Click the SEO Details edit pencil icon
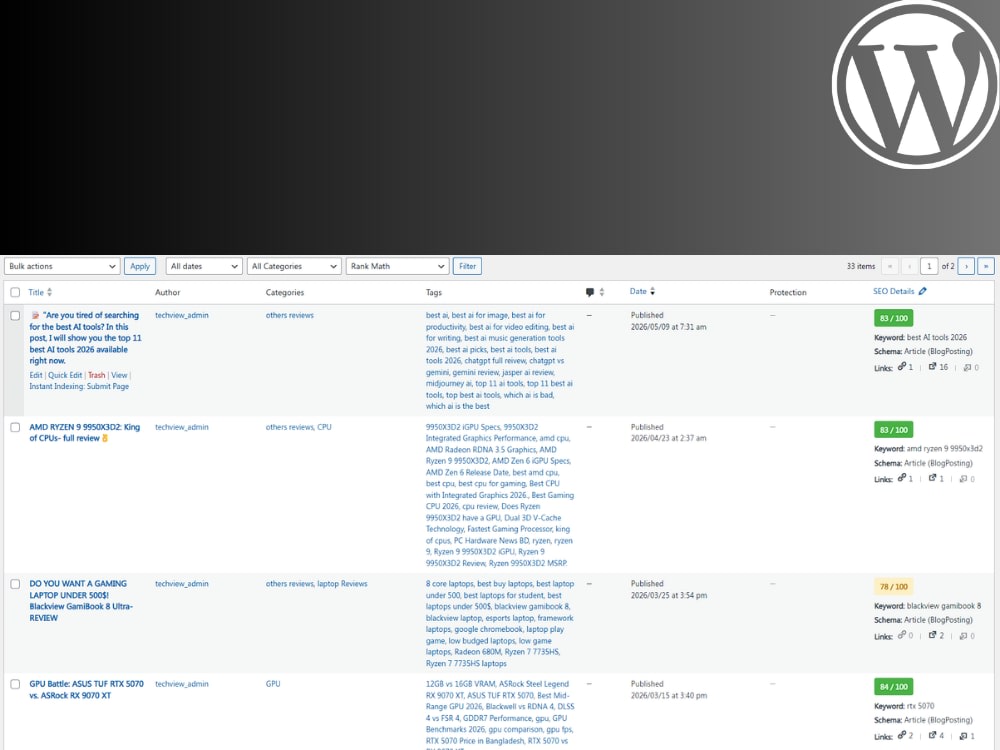The image size is (1000, 750). 922,291
